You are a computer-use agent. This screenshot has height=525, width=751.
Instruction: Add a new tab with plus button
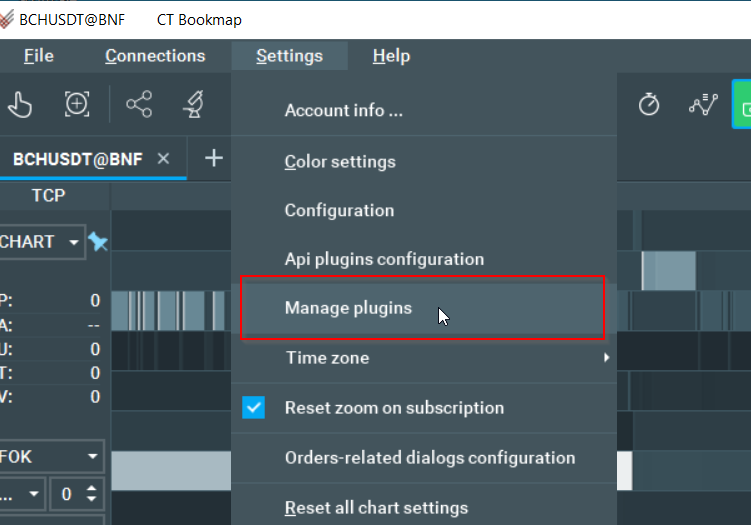coord(214,158)
